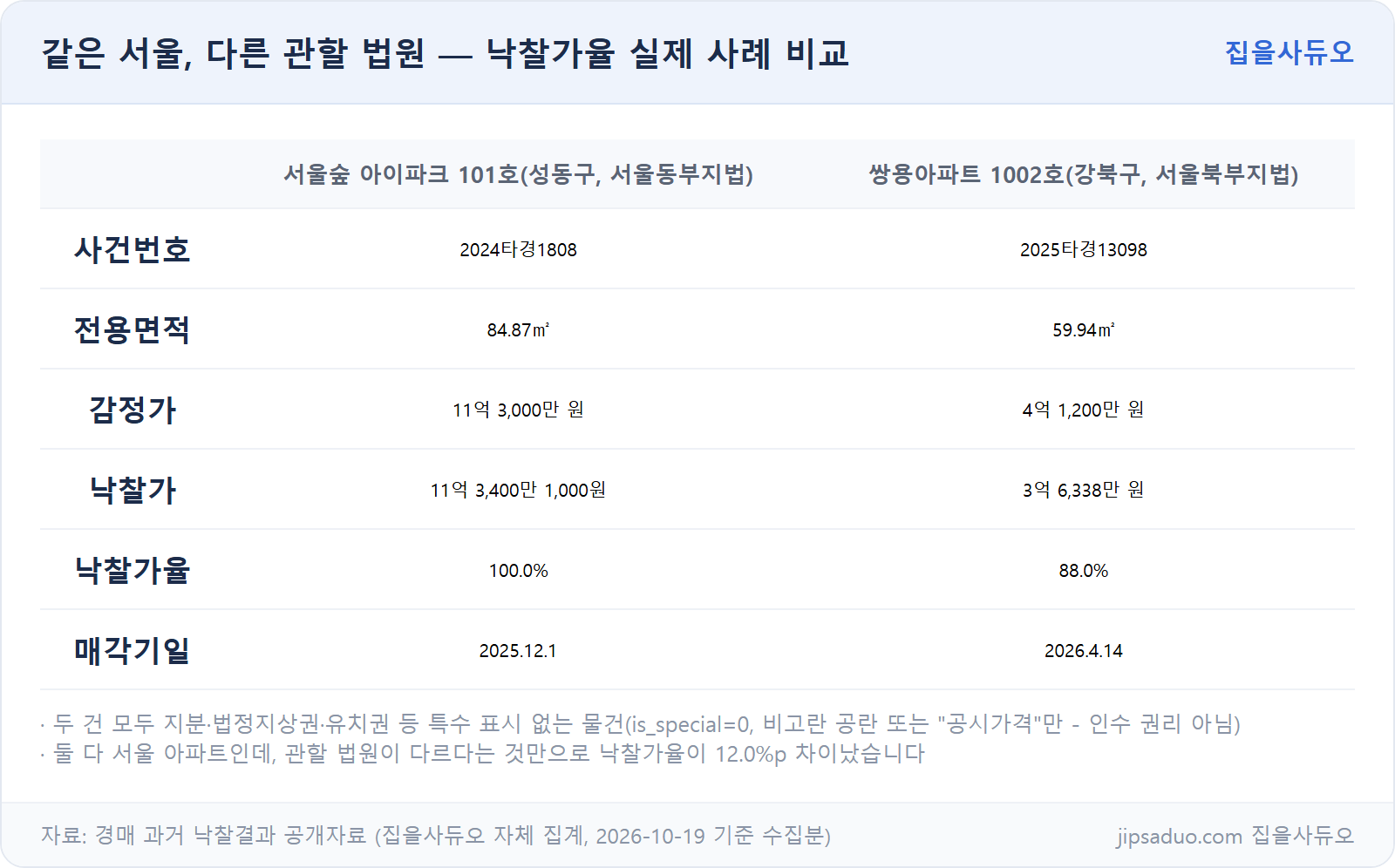The width and height of the screenshot is (1395, 868).
Task: Click the 집을사듀오 brand link at top right
Action: coord(1289,52)
